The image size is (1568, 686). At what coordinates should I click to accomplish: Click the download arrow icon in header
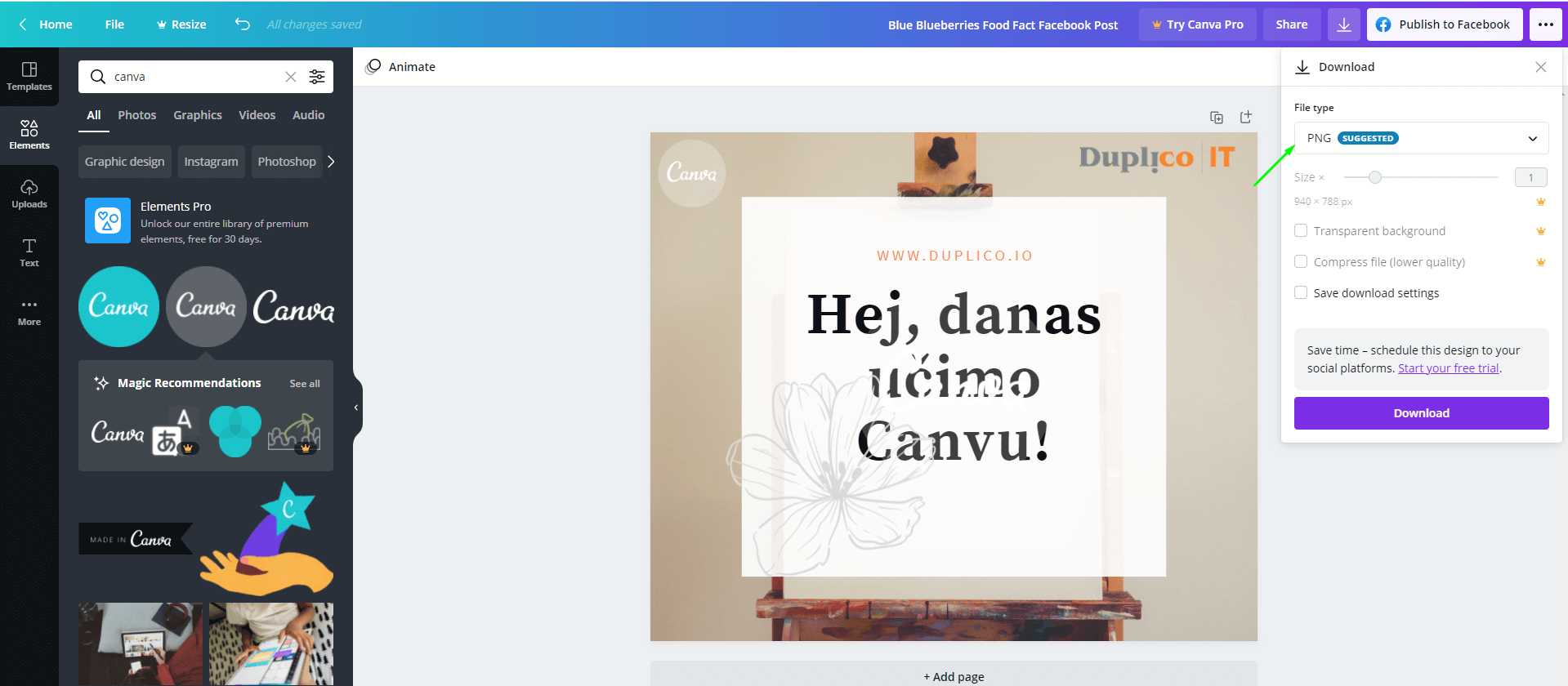coord(1343,24)
